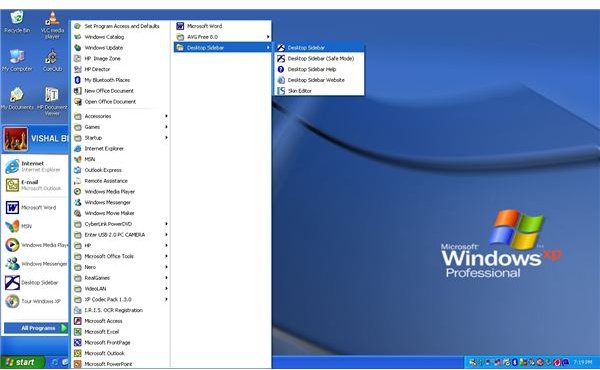Open I.R.I.S. OCR Registration
Viewport: 600px width, 370px height.
[121, 310]
